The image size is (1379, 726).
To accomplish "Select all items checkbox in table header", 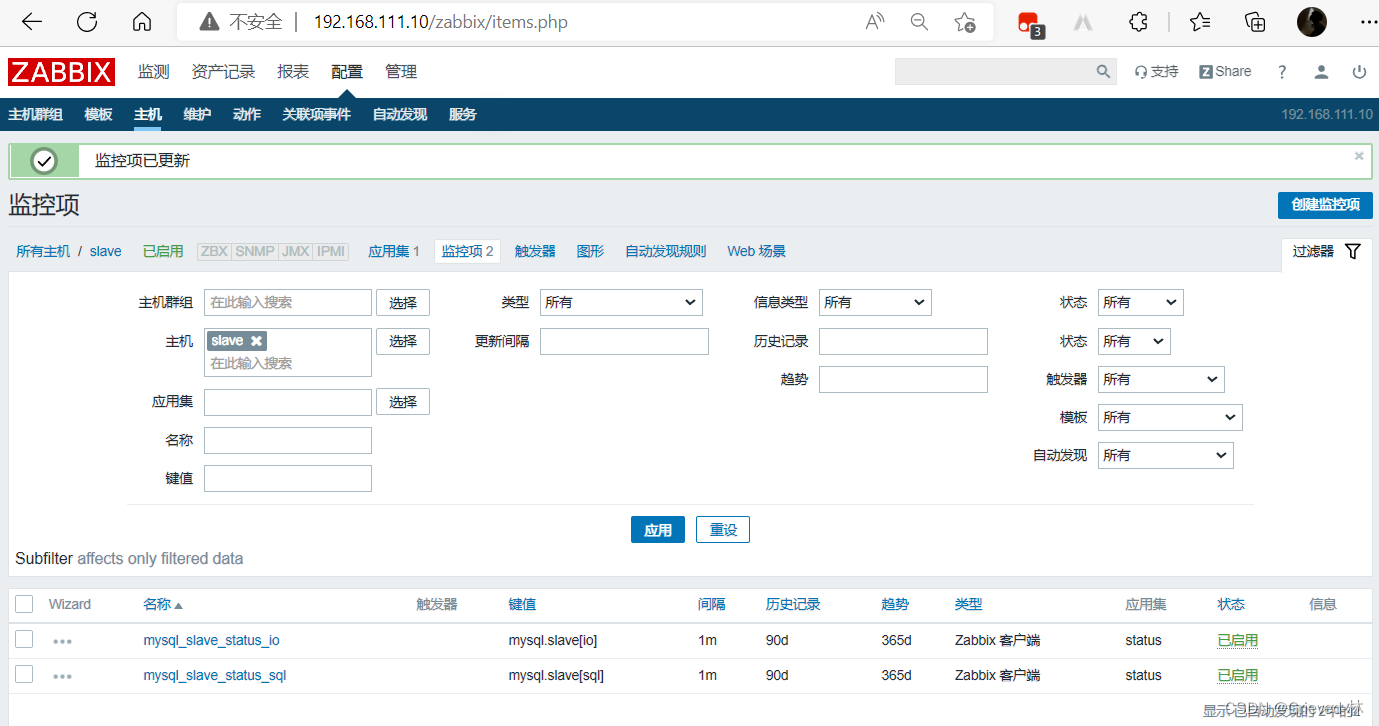I will coord(25,604).
